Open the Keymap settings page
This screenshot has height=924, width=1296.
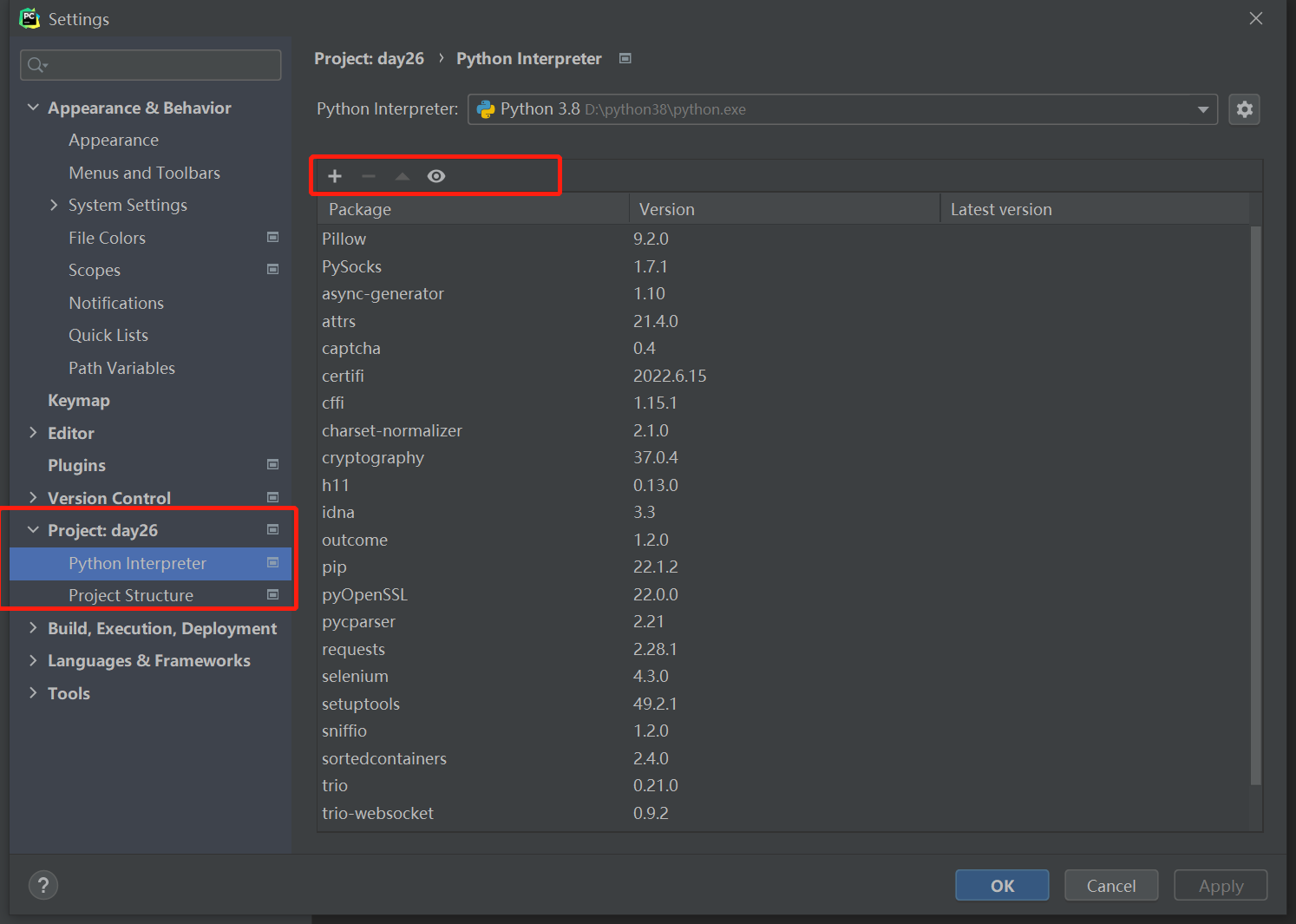coord(79,400)
